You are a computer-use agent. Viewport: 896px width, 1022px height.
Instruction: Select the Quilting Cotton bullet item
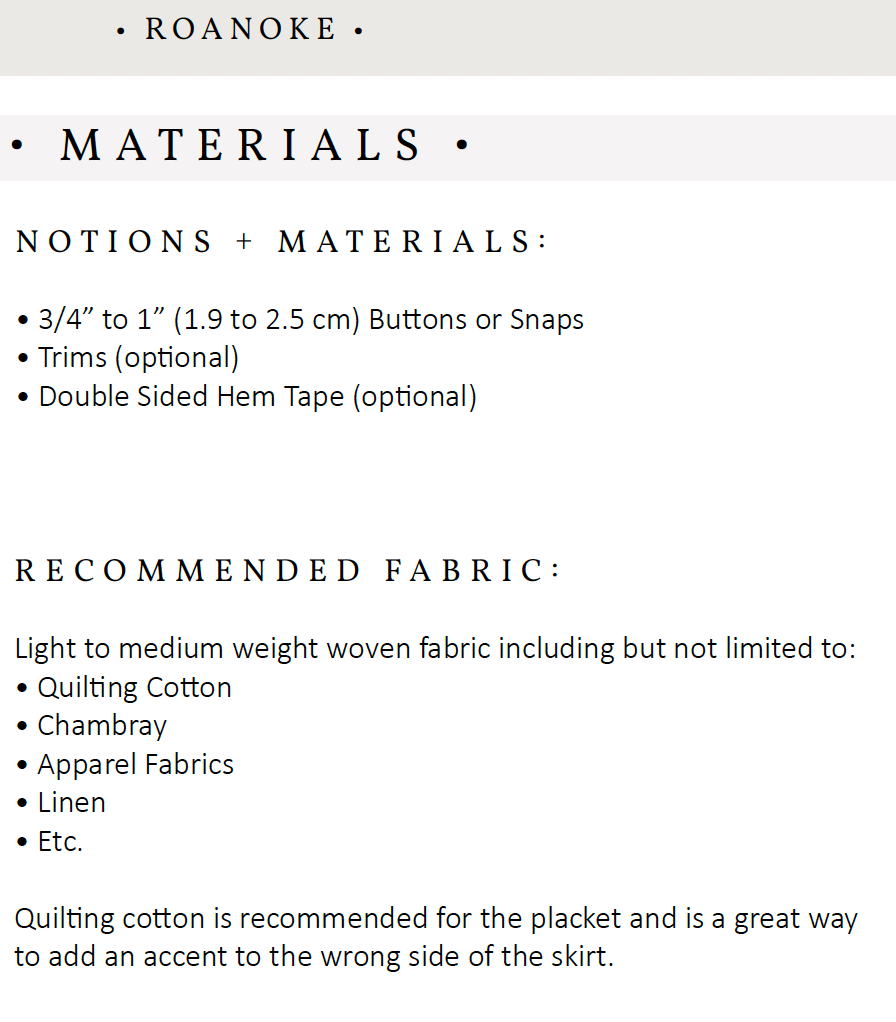[134, 688]
